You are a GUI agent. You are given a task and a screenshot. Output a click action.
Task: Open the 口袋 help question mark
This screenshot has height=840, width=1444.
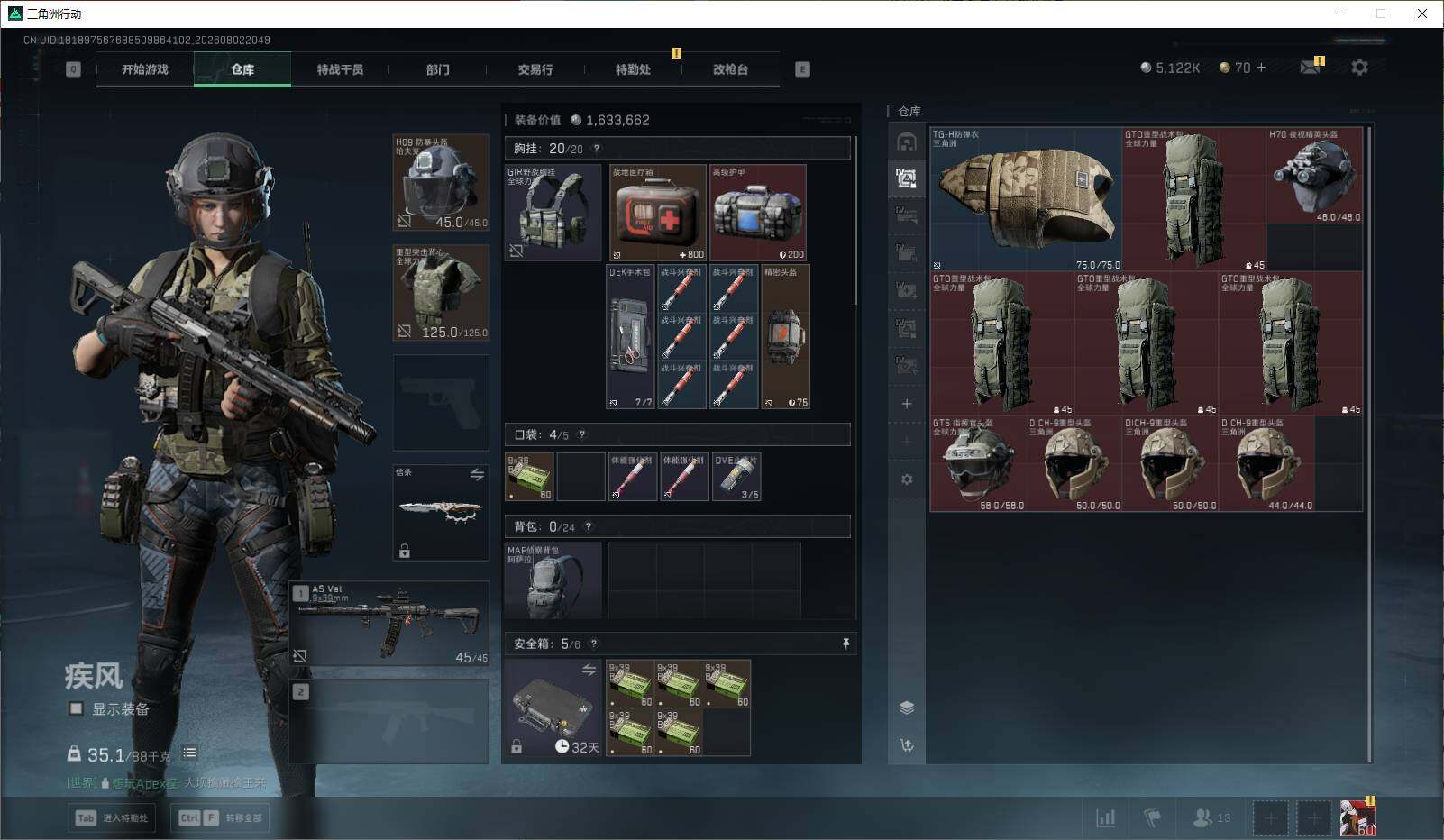point(582,434)
